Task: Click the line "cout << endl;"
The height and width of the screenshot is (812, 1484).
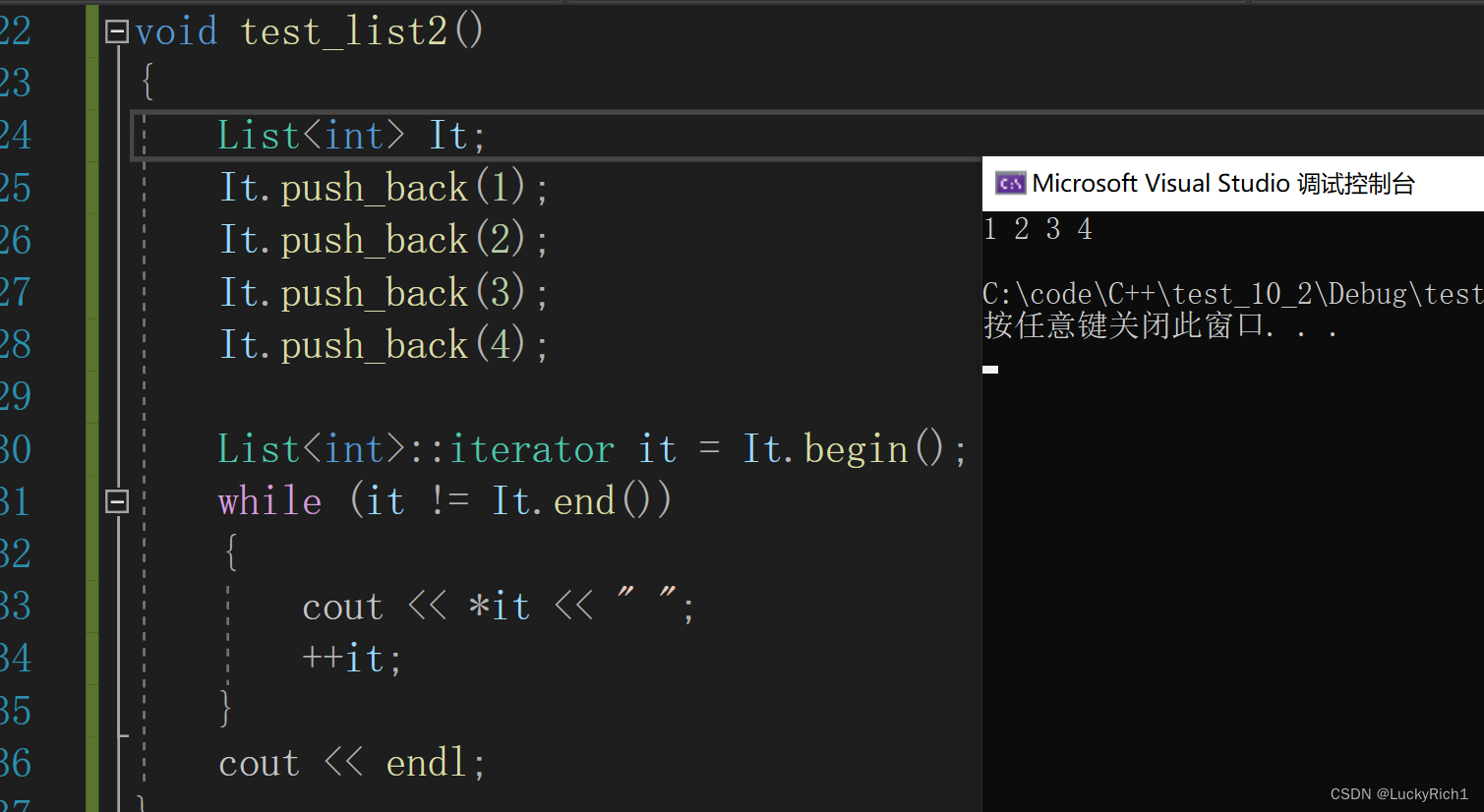Action: pyautogui.click(x=352, y=763)
